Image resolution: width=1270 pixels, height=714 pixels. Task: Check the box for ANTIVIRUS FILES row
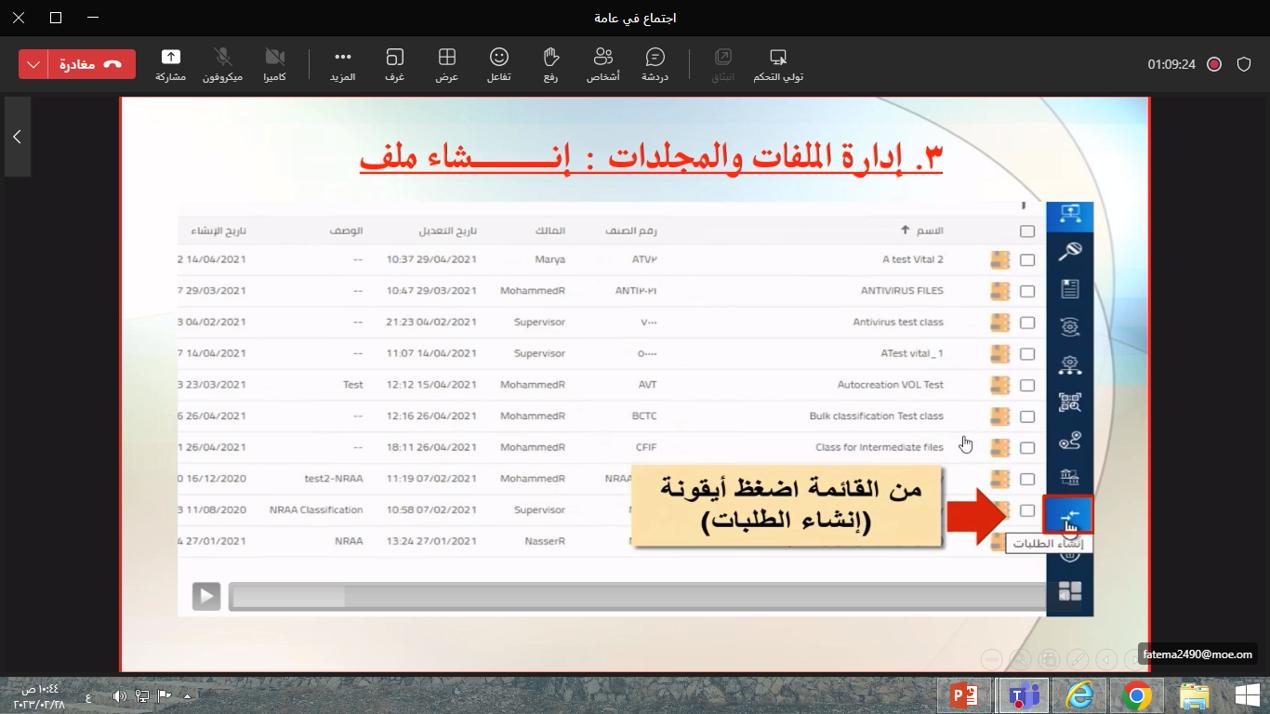(1027, 291)
